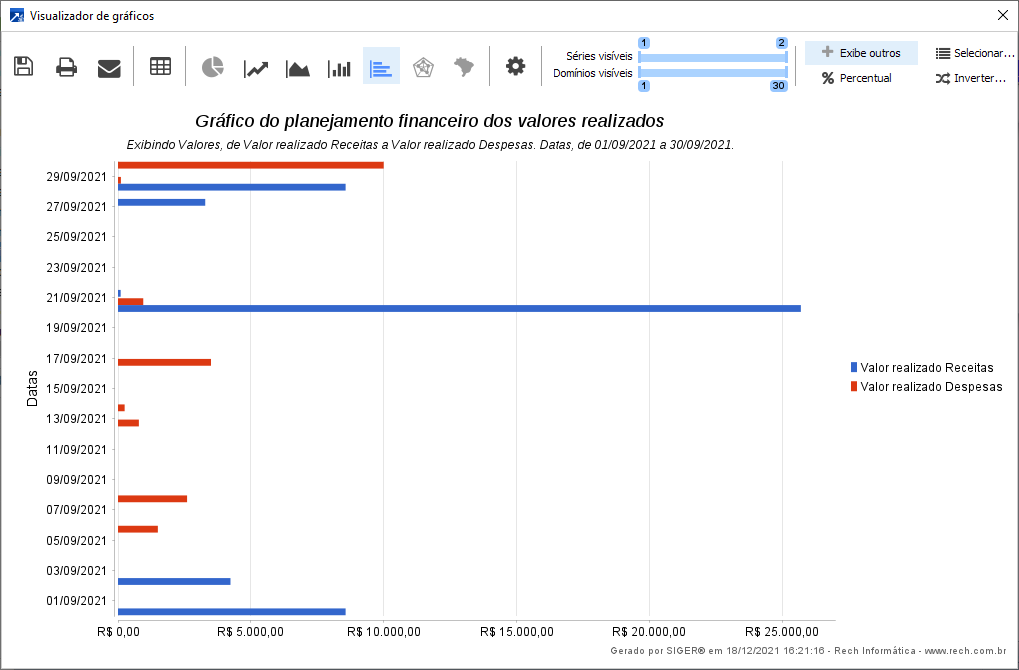Click the blue bar at 01/09/2021
The width and height of the screenshot is (1019, 670).
point(231,612)
